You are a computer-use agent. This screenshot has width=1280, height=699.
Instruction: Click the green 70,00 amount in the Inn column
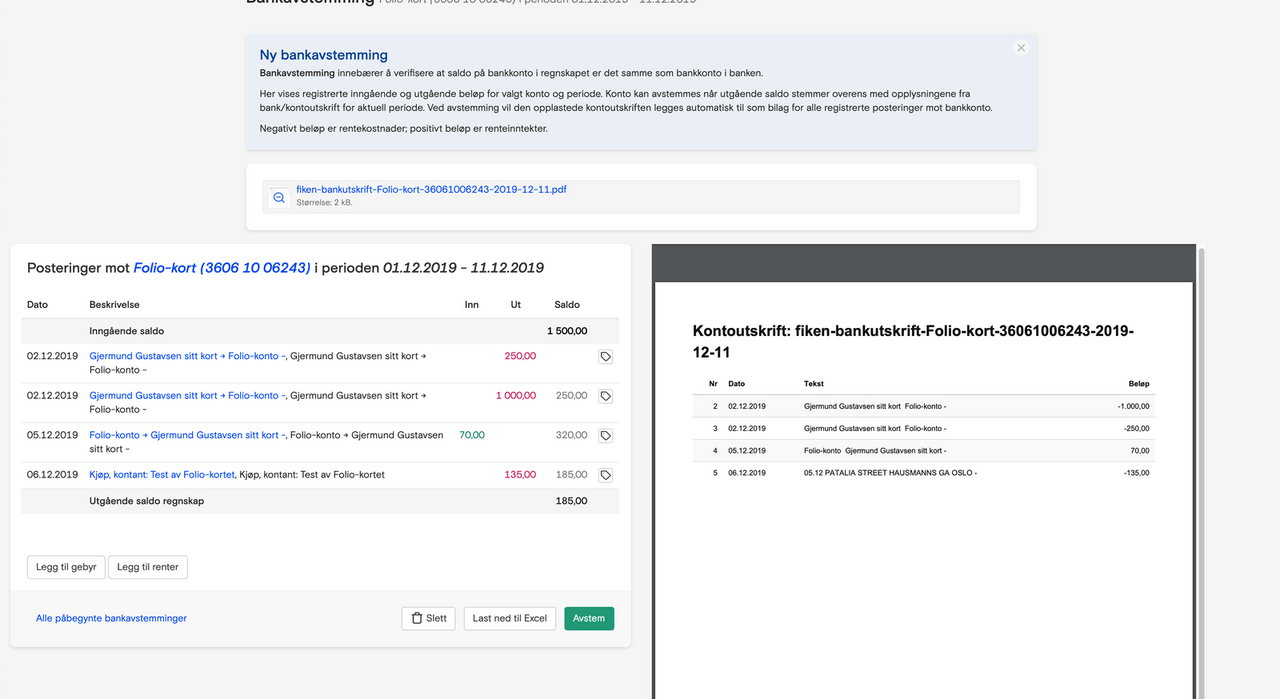click(x=472, y=435)
